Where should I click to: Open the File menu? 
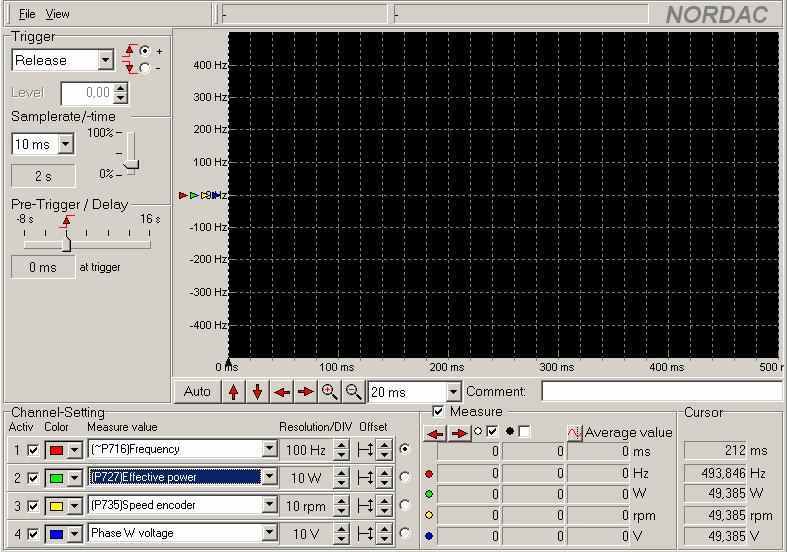pyautogui.click(x=27, y=14)
